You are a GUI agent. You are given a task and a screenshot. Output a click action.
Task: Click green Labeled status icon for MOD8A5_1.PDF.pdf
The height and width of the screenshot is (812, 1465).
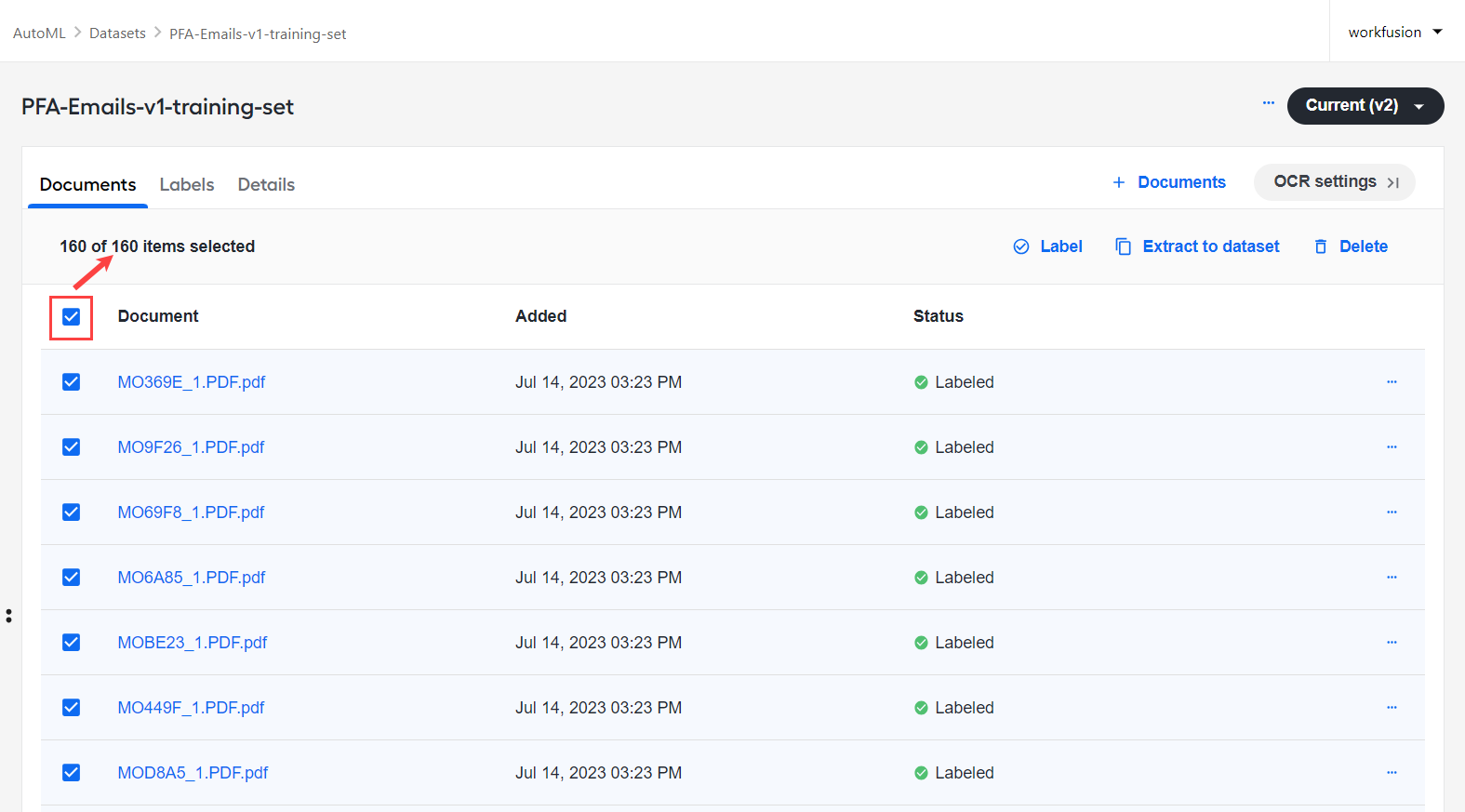click(921, 773)
